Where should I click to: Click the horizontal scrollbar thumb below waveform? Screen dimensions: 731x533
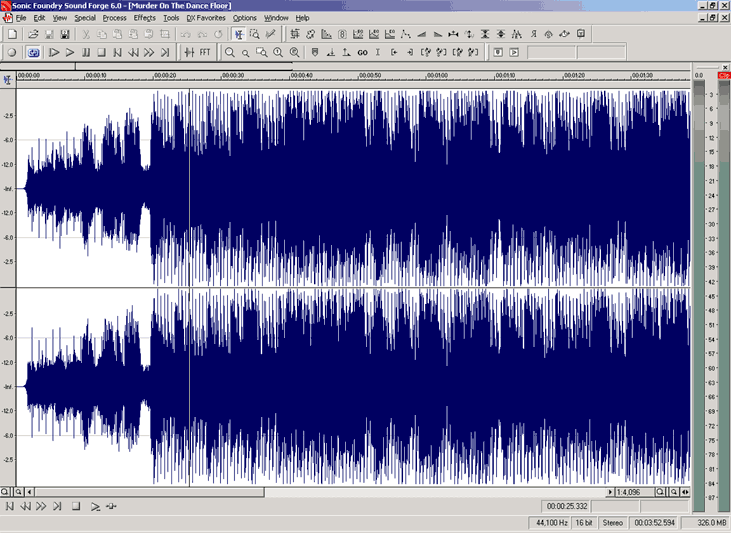pos(150,492)
